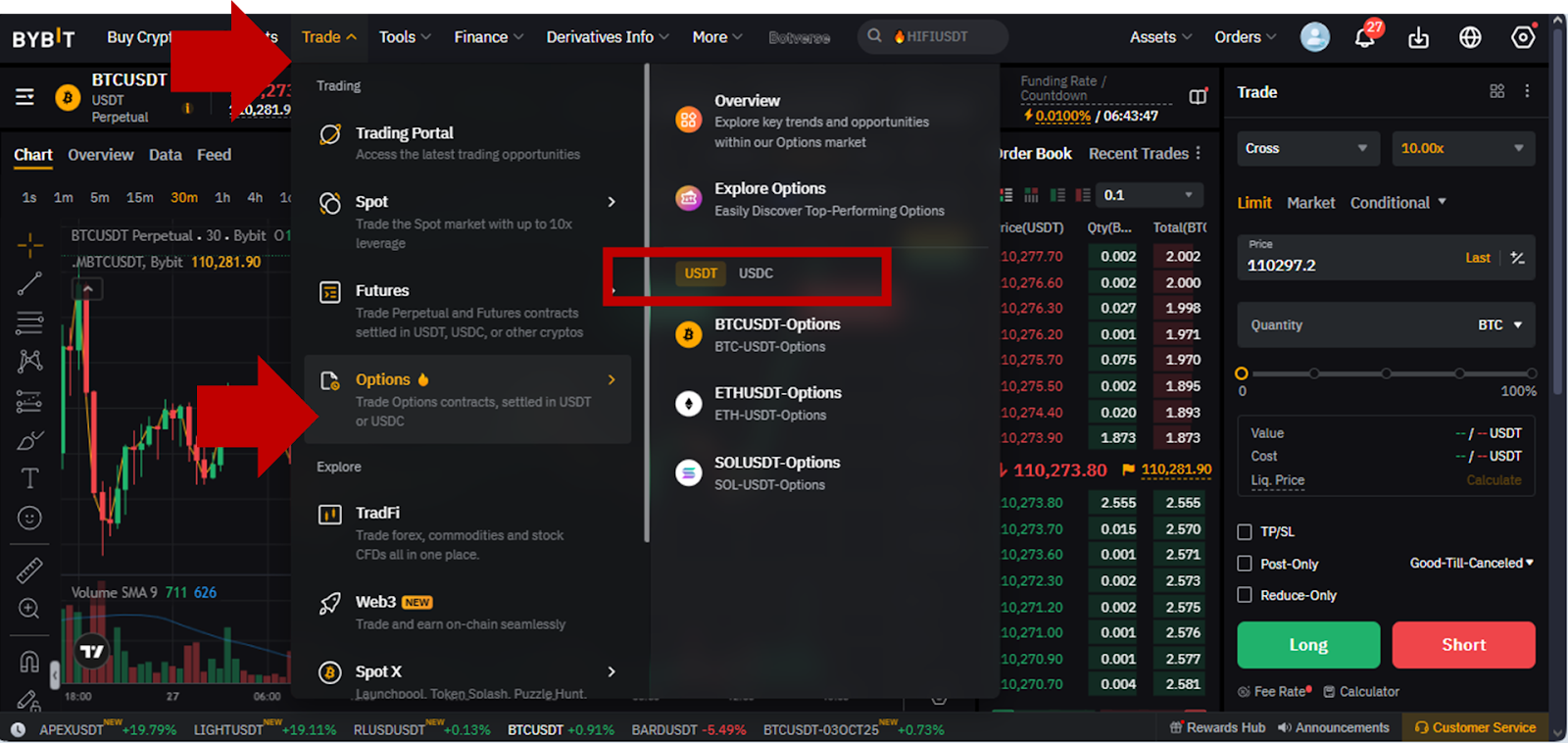The image size is (1568, 743).
Task: Click the layout icon beside Funding Rate
Action: 1198,96
